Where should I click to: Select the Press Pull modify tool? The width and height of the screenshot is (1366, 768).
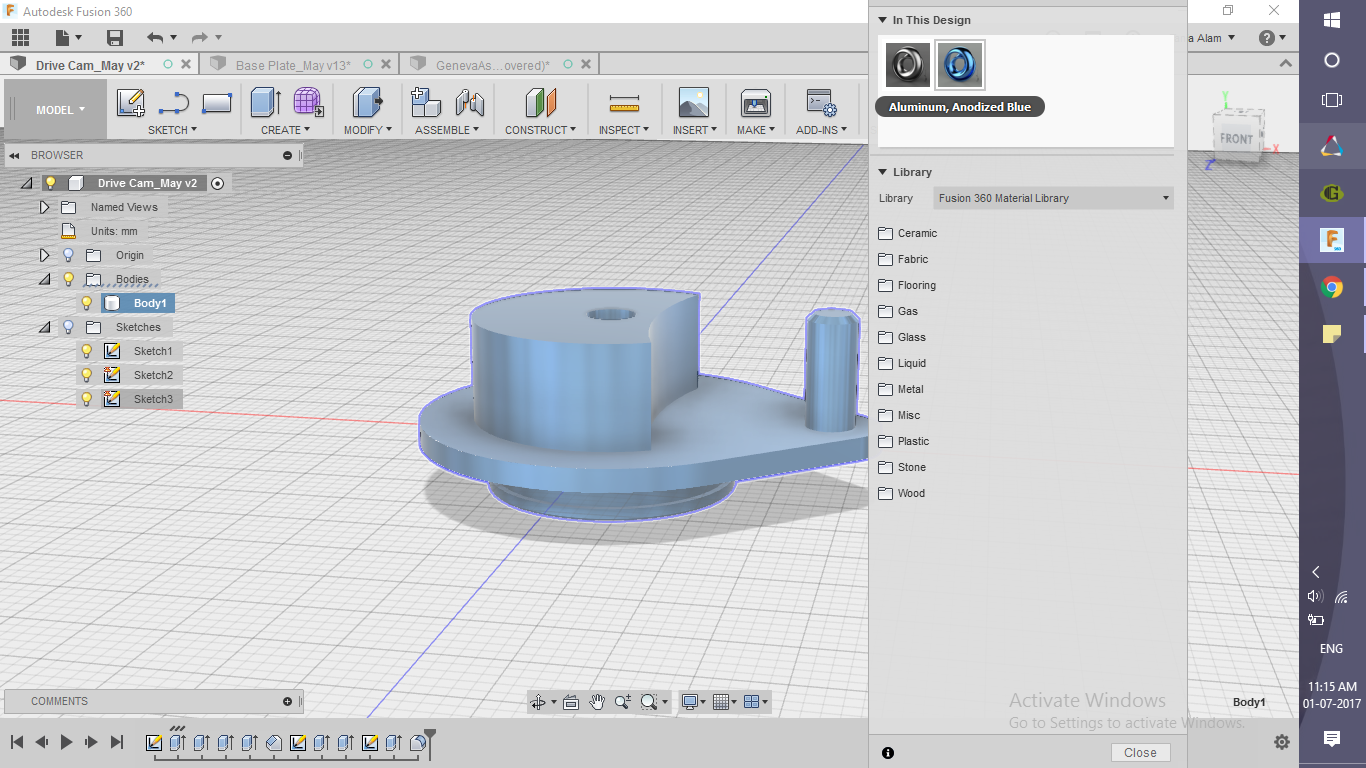(x=368, y=103)
